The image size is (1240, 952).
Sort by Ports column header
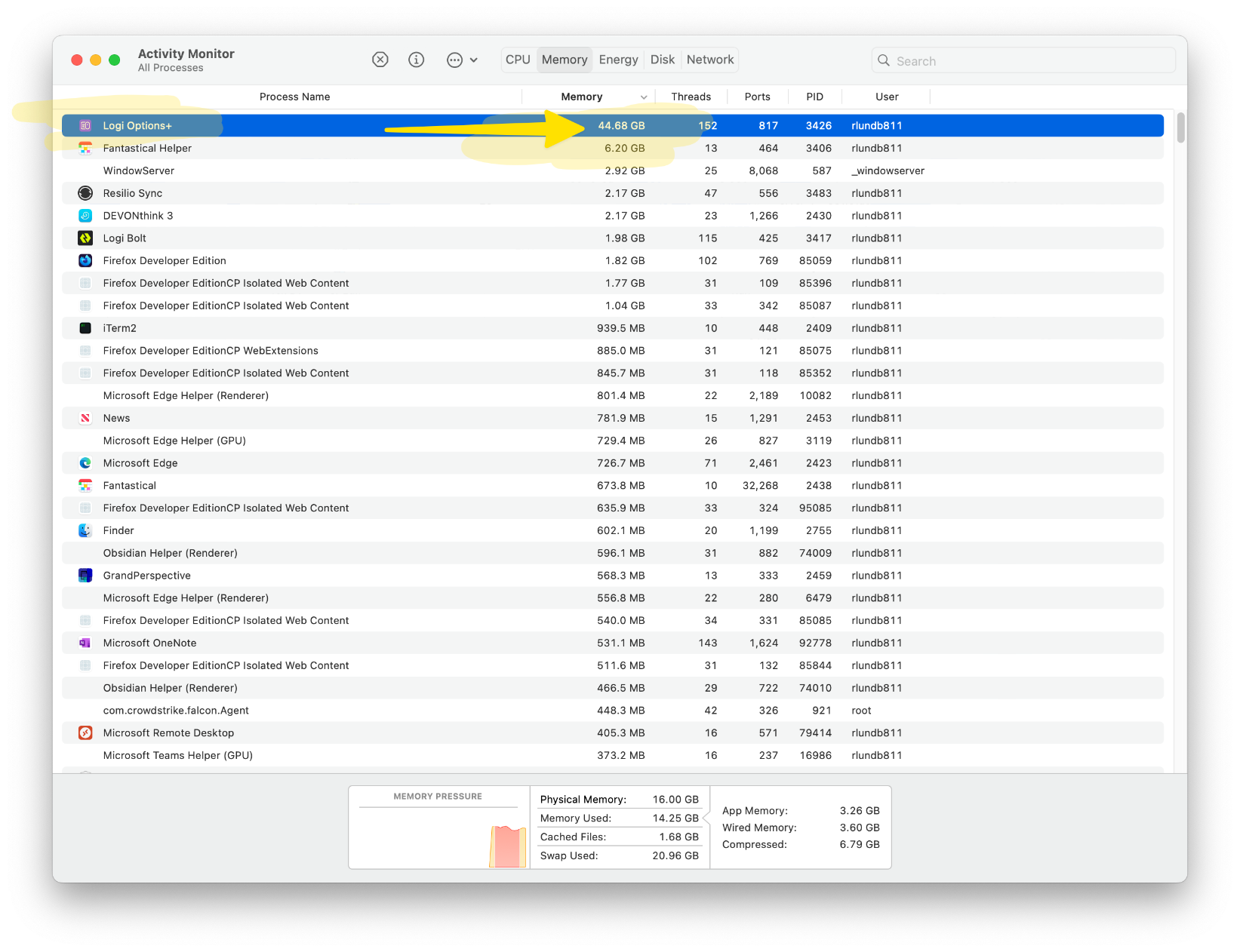point(757,97)
